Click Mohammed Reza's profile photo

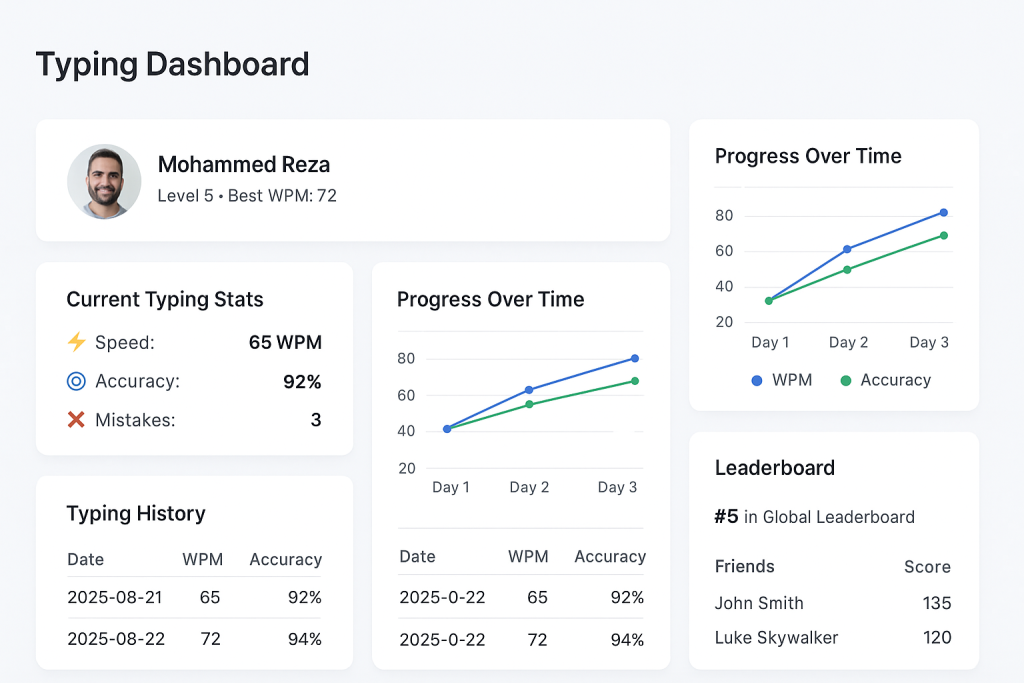point(104,181)
